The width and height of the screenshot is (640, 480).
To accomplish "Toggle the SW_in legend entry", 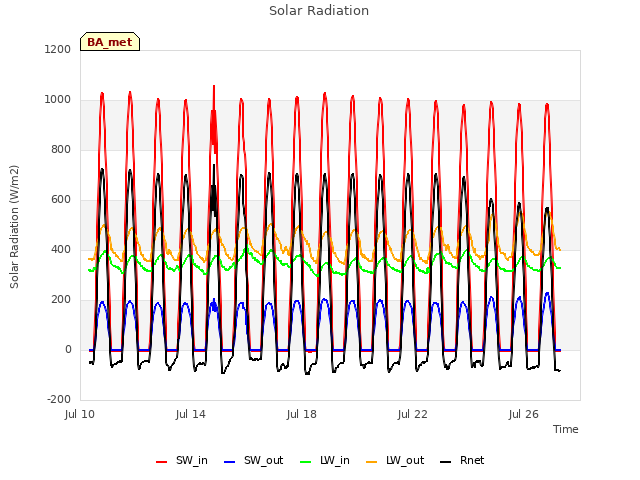I will point(182,461).
